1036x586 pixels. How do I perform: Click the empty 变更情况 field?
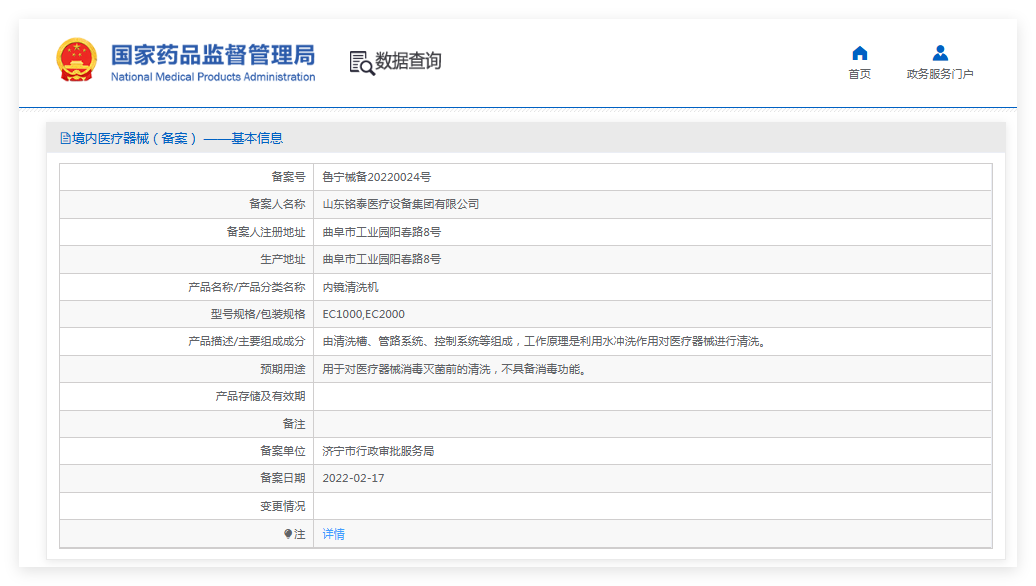pyautogui.click(x=500, y=506)
